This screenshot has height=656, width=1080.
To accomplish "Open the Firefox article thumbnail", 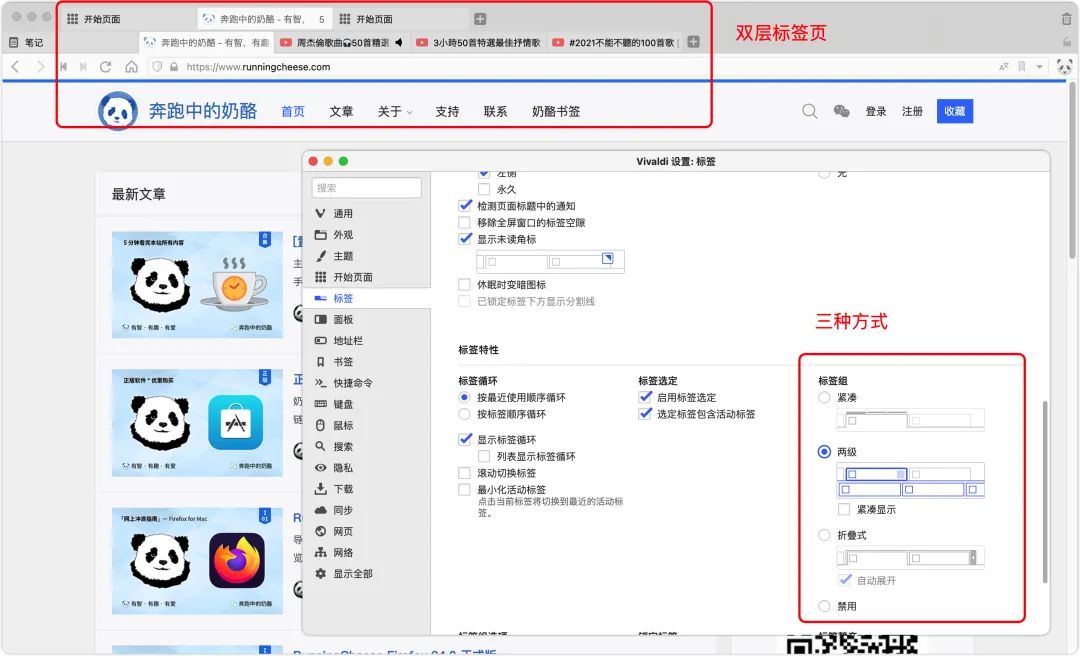I will (197, 561).
